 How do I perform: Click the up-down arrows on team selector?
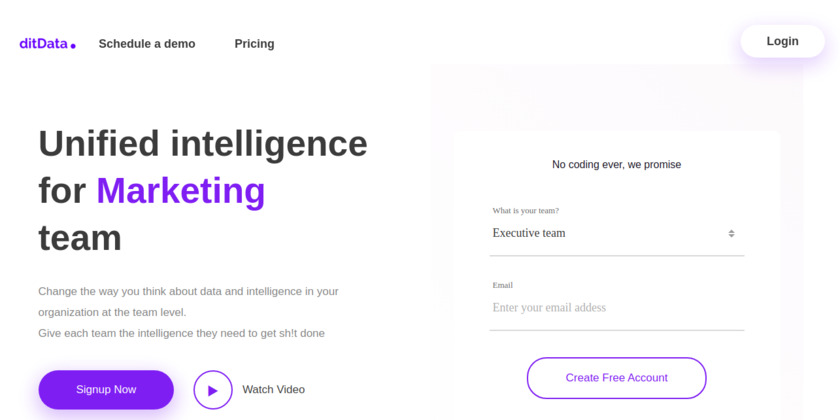(x=731, y=234)
